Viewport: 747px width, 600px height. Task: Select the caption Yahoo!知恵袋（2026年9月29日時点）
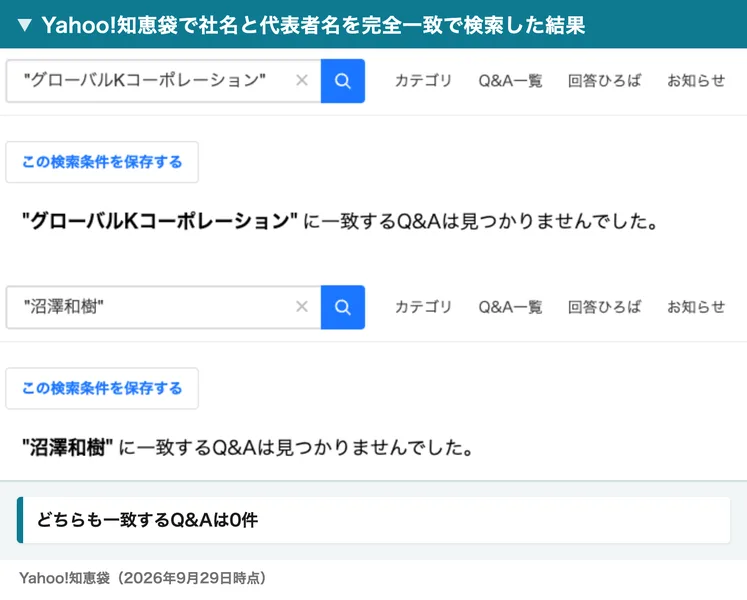click(142, 578)
